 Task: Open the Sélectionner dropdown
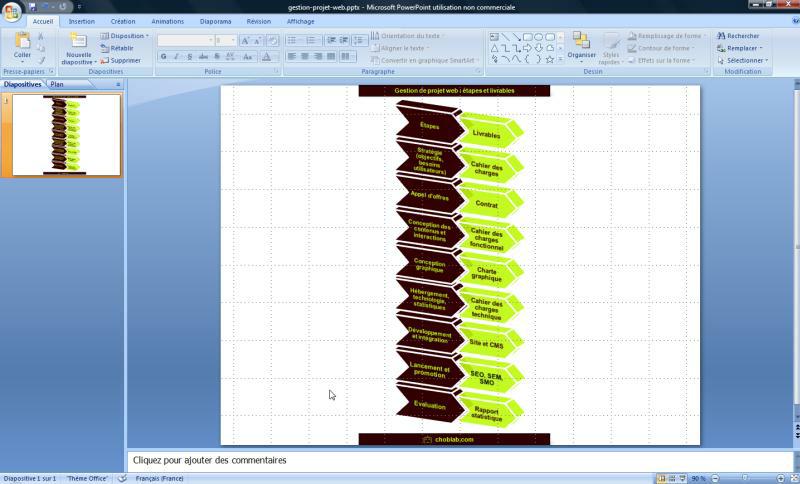742,60
